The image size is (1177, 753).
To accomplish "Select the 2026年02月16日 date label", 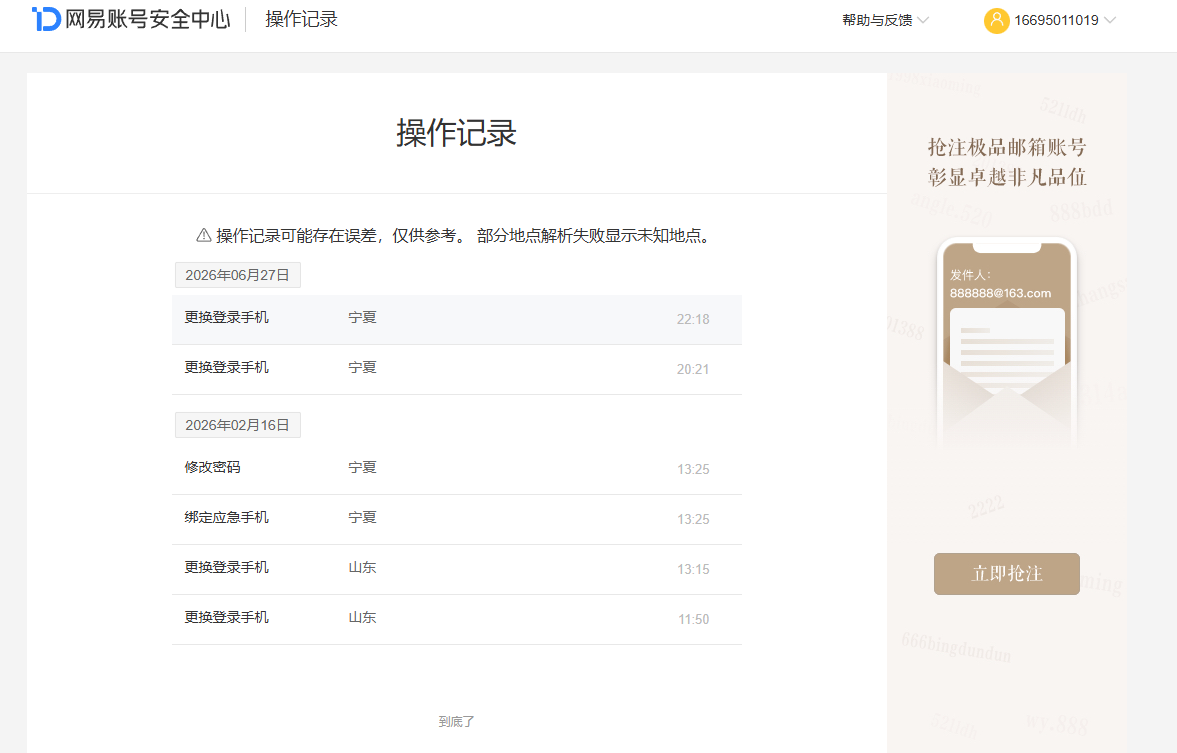I will (x=237, y=425).
